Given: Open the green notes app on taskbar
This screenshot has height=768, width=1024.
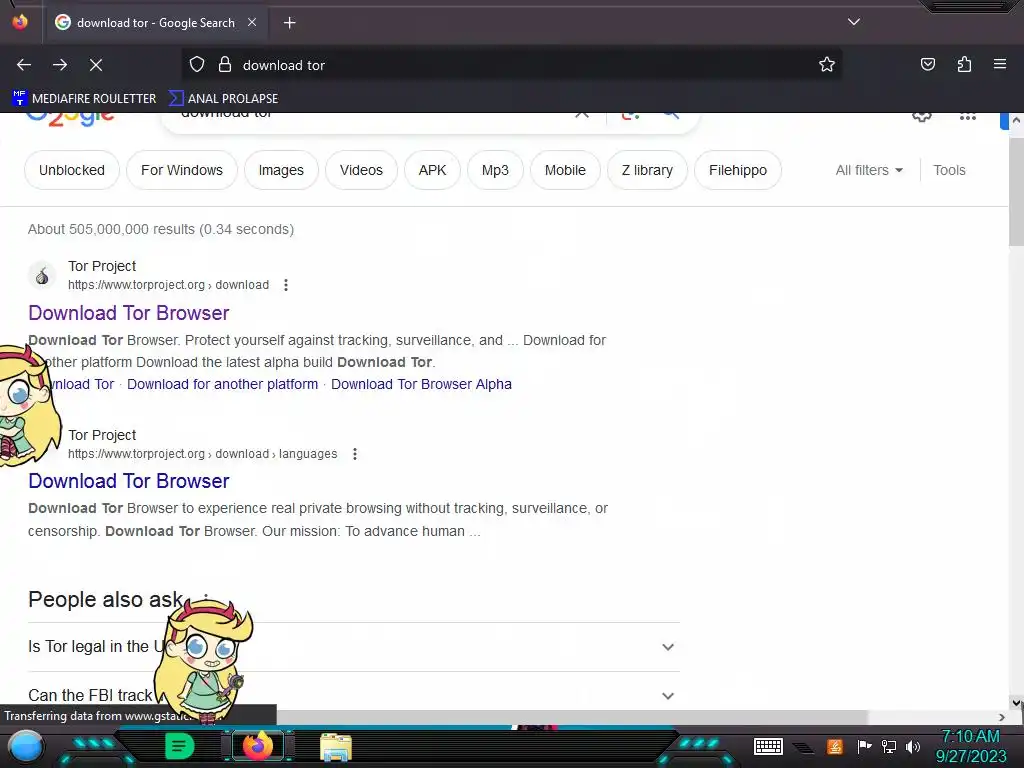Looking at the screenshot, I should pos(178,746).
